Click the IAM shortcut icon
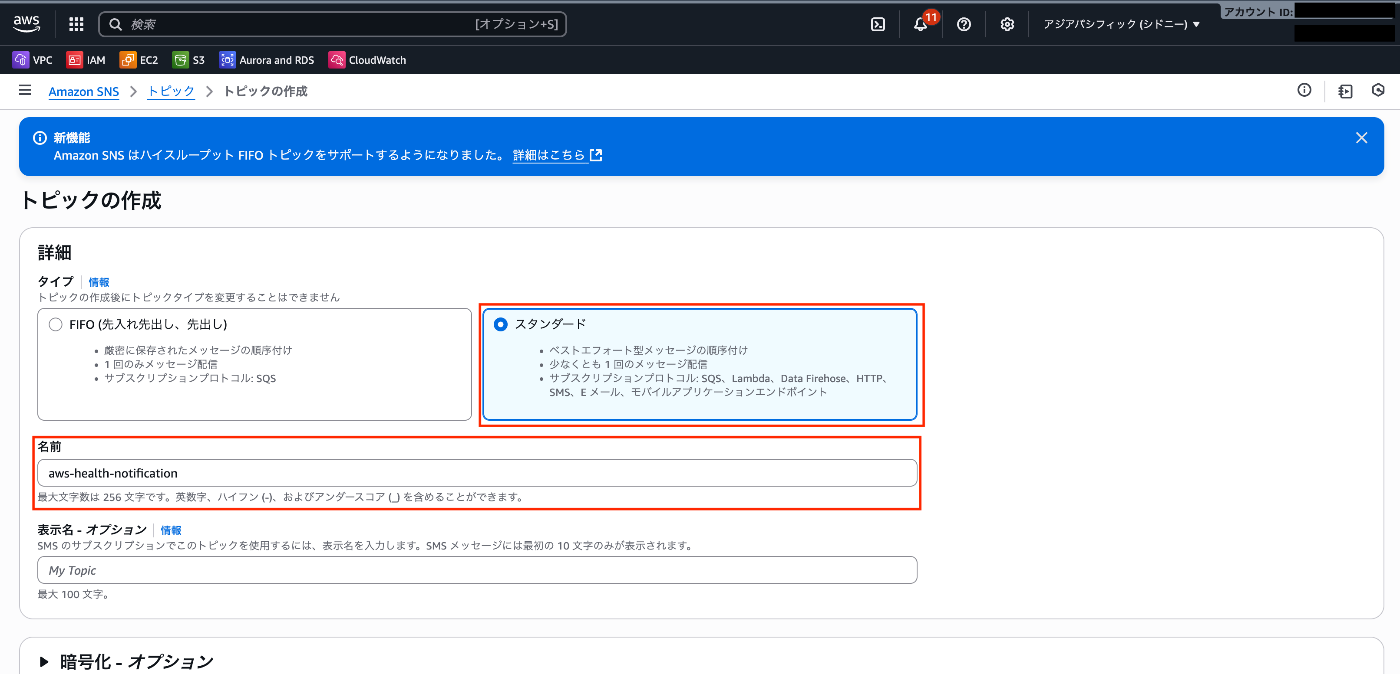1400x674 pixels. pyautogui.click(x=74, y=60)
